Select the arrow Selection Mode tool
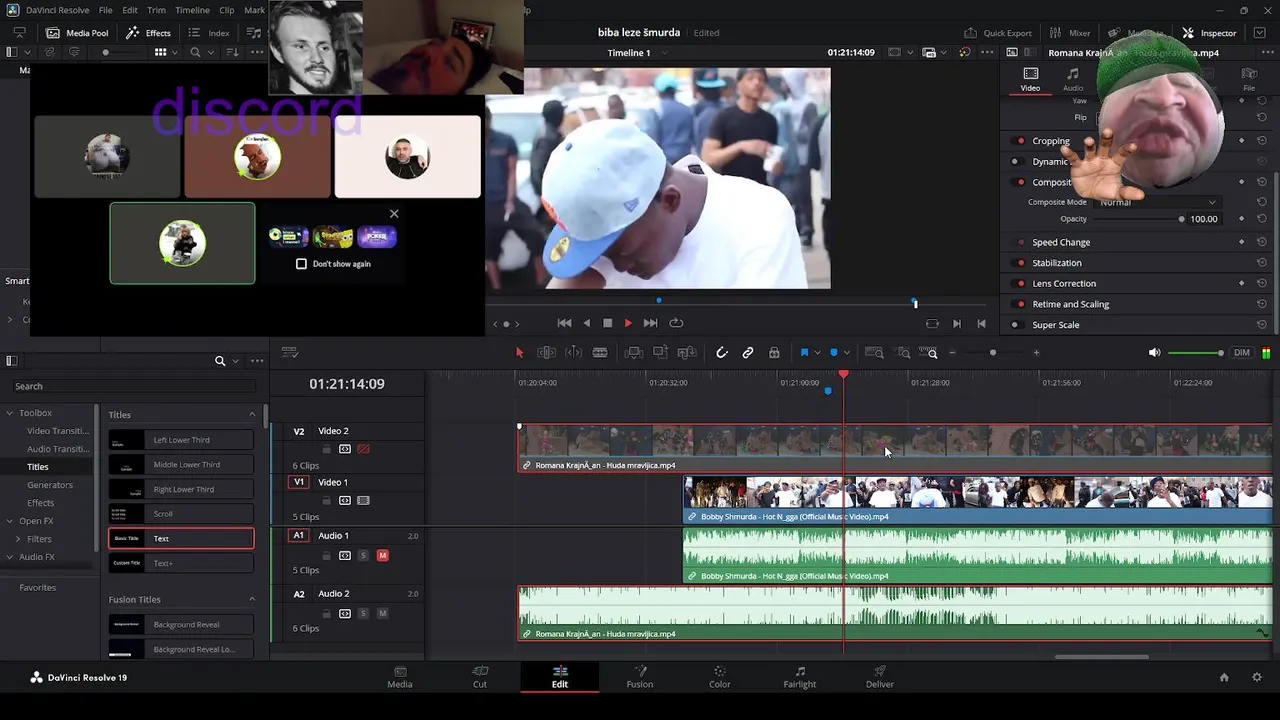 (x=519, y=353)
